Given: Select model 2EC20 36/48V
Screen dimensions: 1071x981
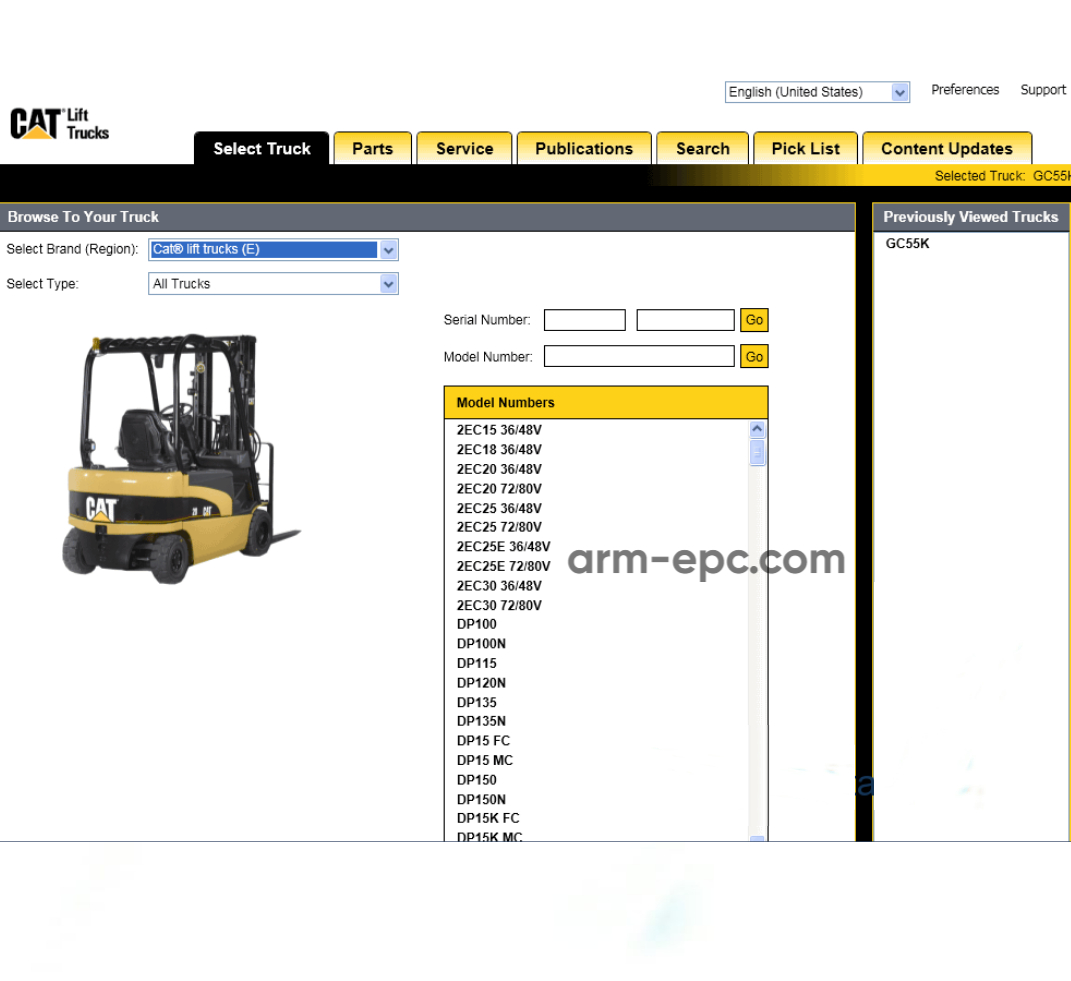Looking at the screenshot, I should pyautogui.click(x=499, y=469).
